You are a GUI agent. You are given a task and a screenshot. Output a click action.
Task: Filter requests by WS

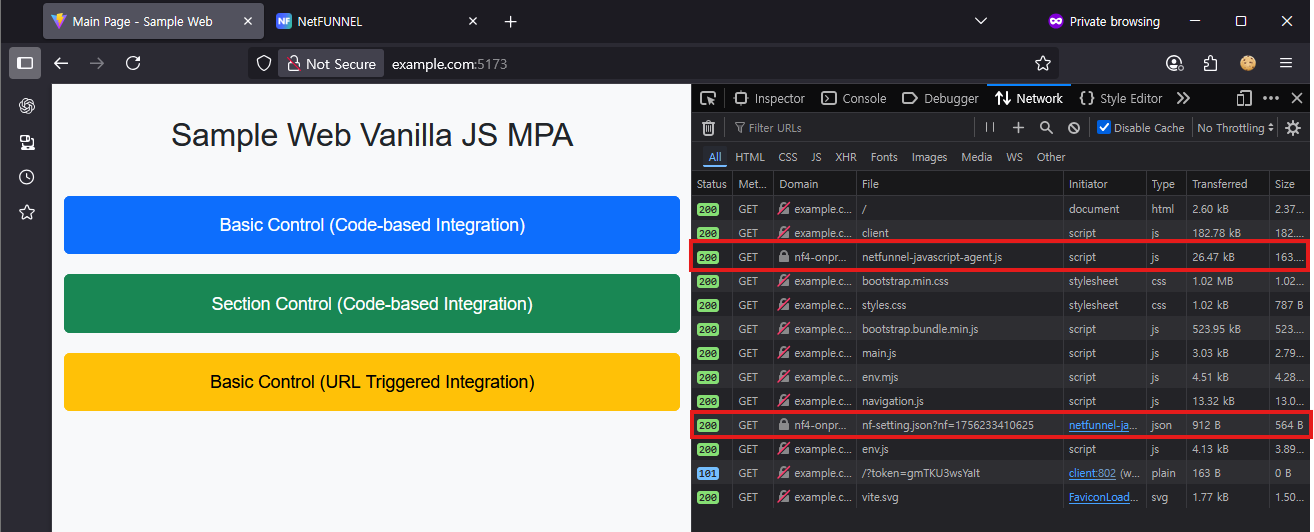pos(1014,157)
